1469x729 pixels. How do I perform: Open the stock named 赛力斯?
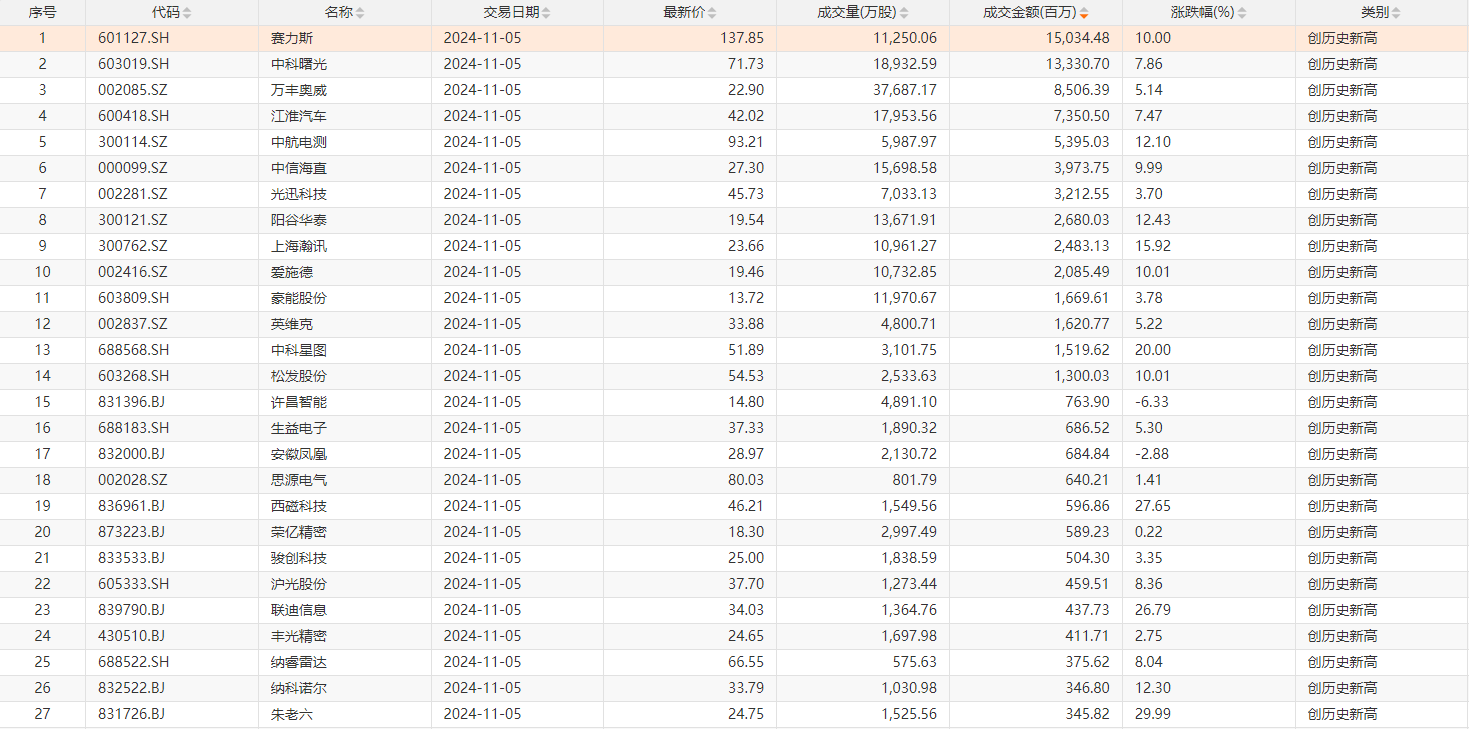(x=292, y=38)
